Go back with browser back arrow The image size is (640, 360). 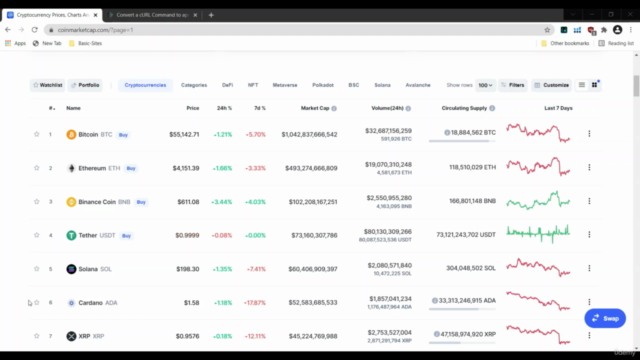pyautogui.click(x=8, y=30)
